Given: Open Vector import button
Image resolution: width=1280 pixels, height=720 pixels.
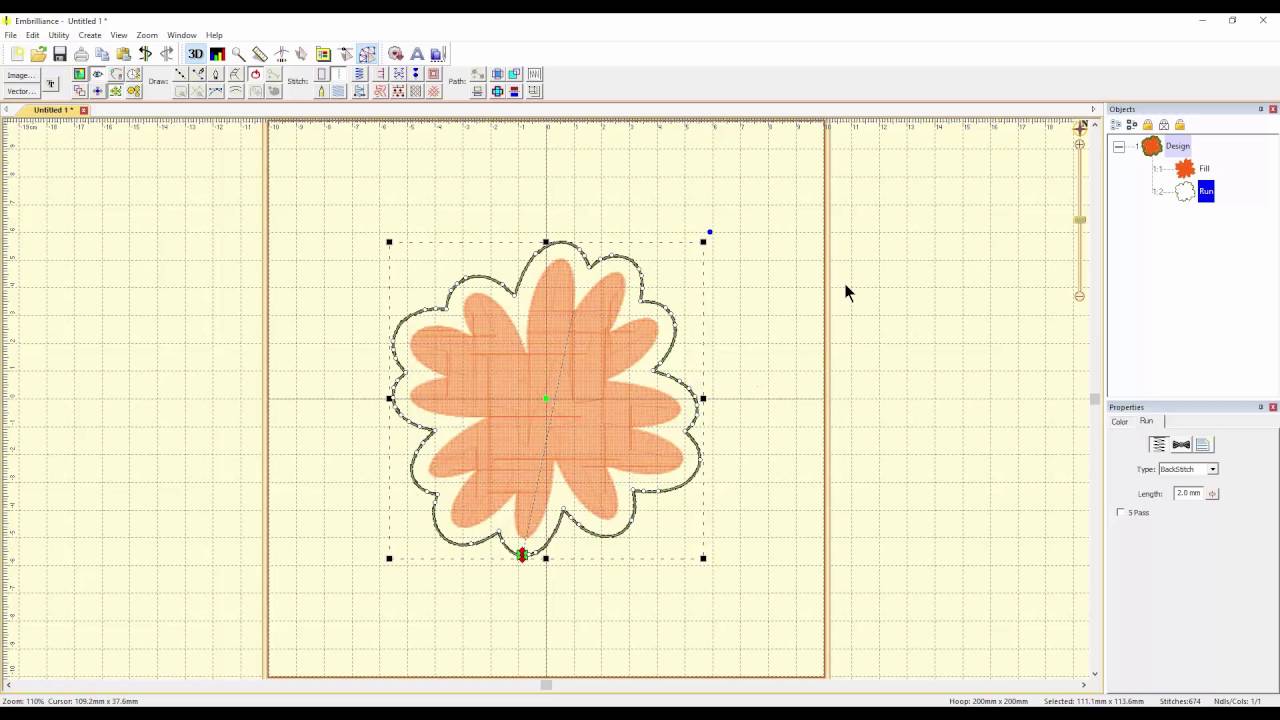Looking at the screenshot, I should click(x=19, y=91).
